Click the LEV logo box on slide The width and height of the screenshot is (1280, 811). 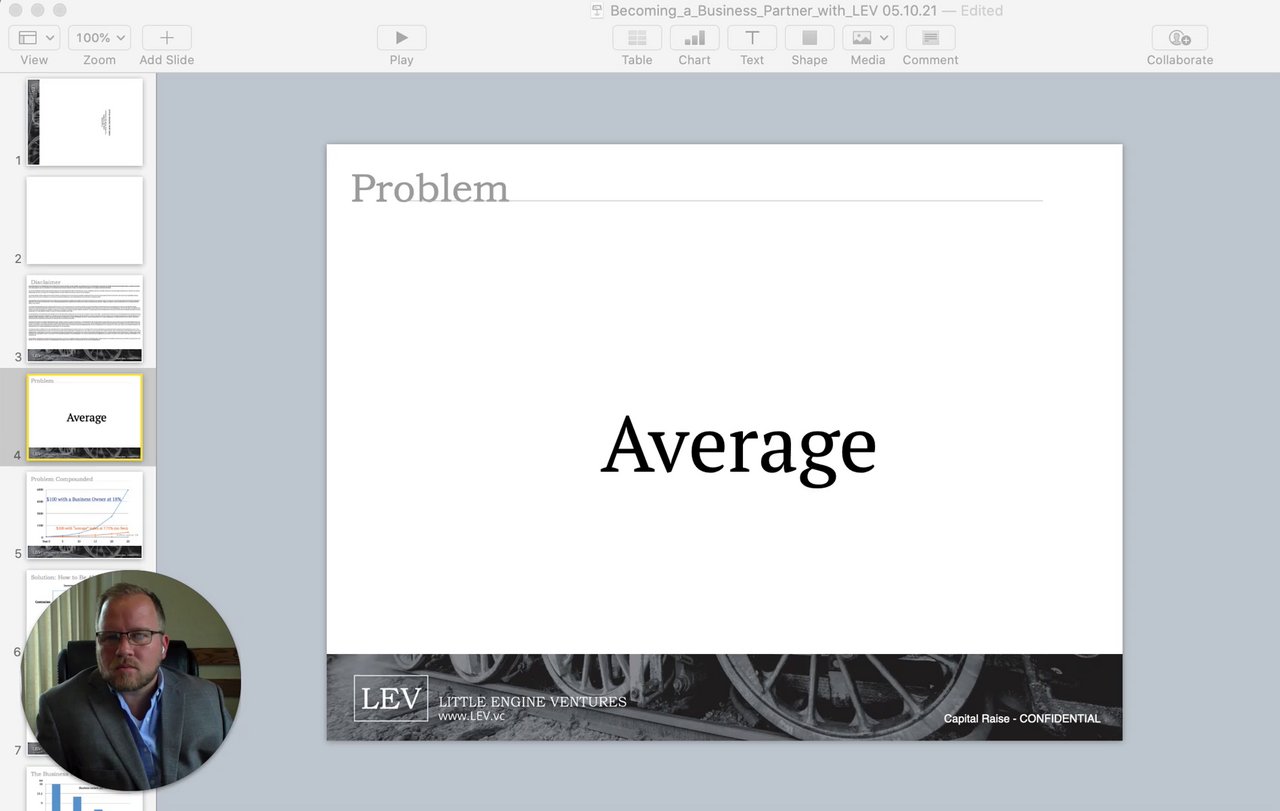[x=391, y=698]
